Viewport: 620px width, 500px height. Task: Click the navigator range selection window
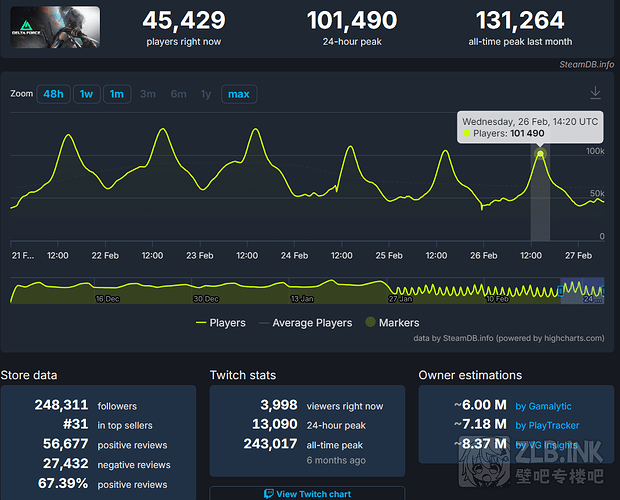pyautogui.click(x=581, y=289)
